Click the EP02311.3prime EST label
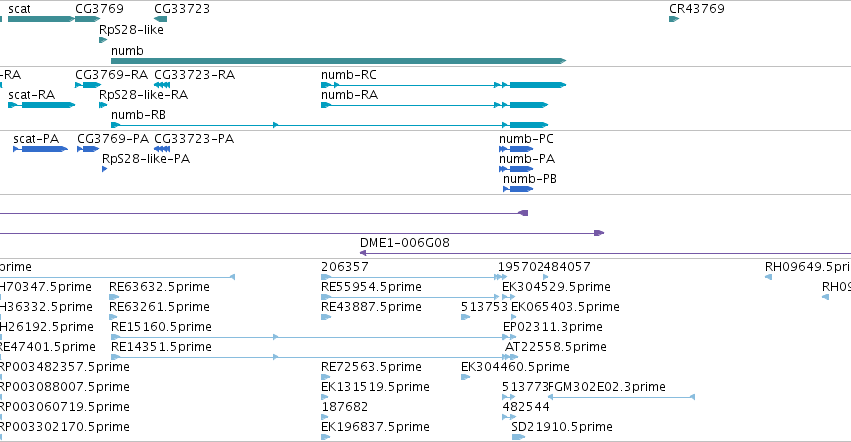851x442 pixels. tap(552, 327)
